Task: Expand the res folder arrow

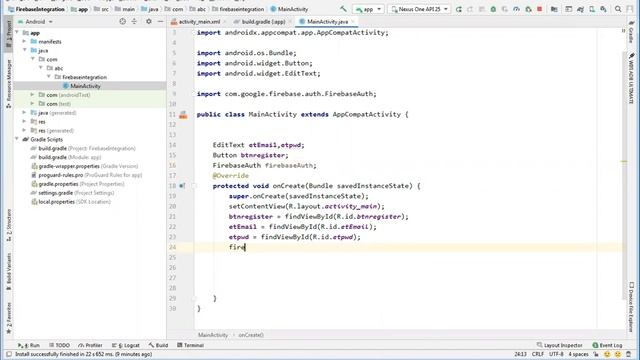Action: click(25, 122)
